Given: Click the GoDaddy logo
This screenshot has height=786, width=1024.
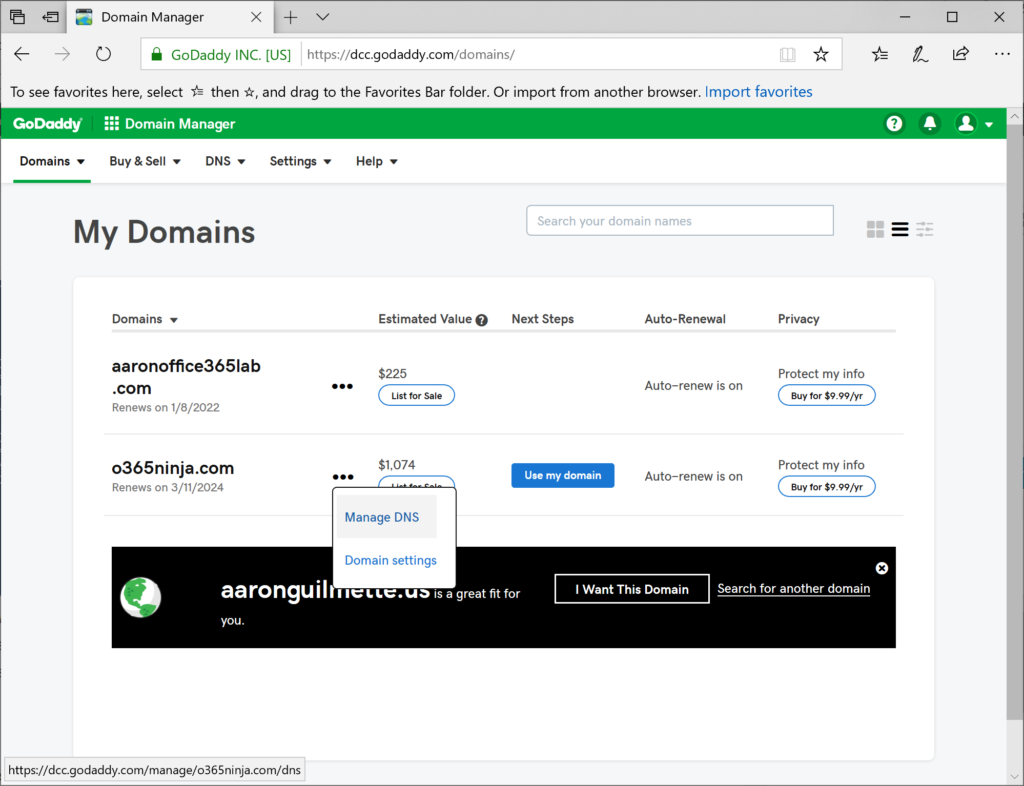Looking at the screenshot, I should point(46,123).
